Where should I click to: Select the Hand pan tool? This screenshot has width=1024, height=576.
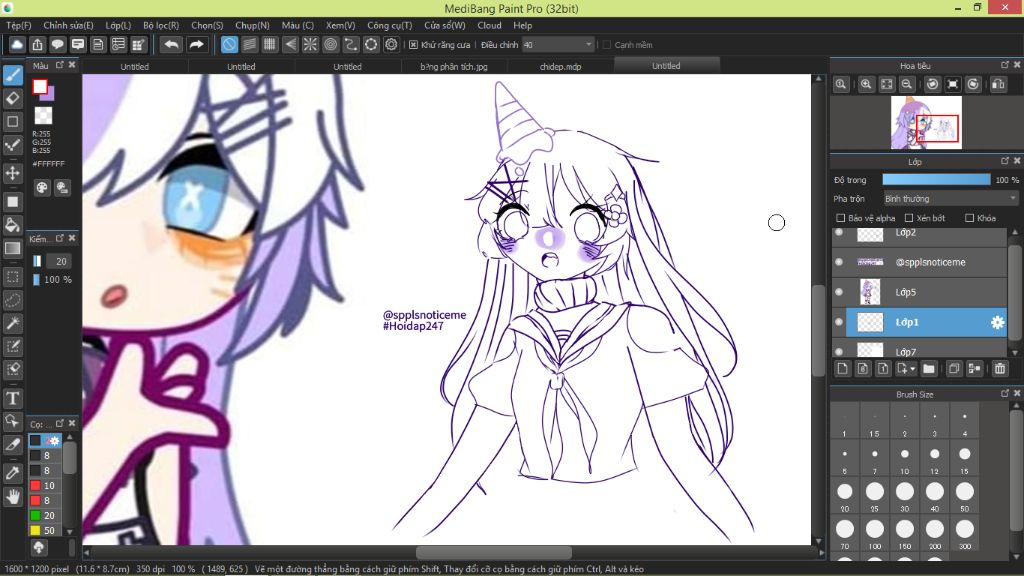pyautogui.click(x=12, y=496)
